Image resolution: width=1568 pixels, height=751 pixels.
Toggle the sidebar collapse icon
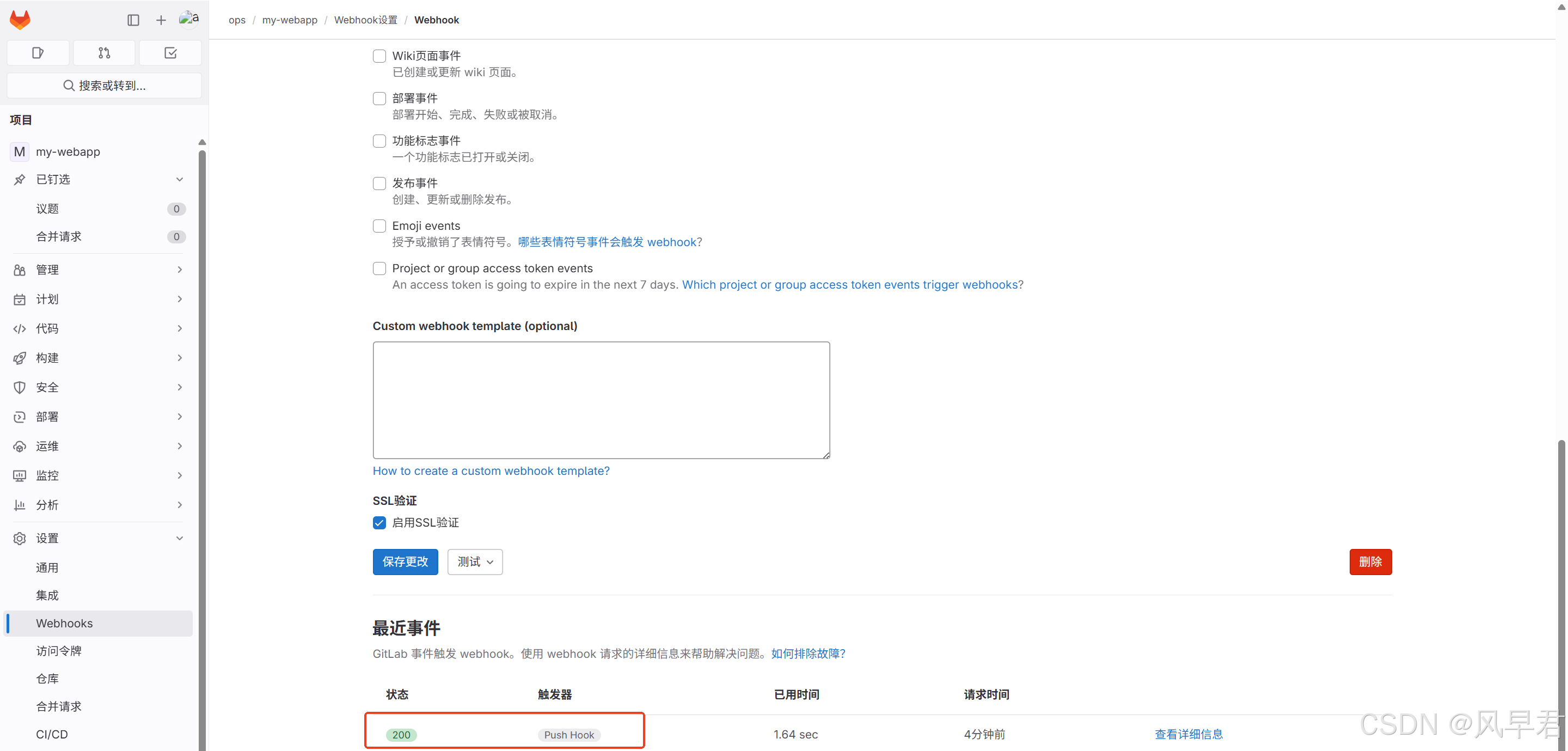click(x=133, y=20)
